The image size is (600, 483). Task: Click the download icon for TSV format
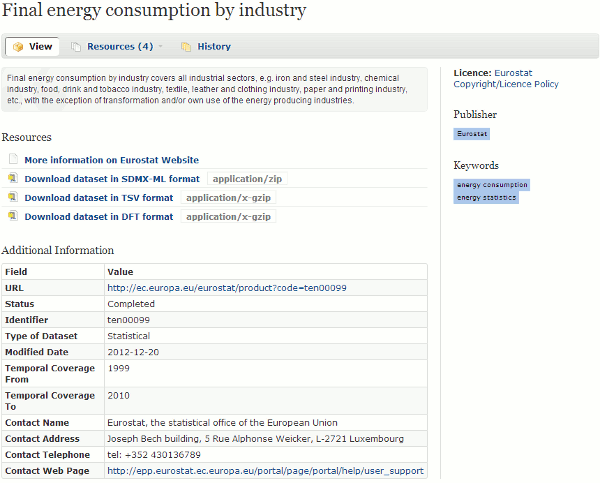(x=13, y=197)
